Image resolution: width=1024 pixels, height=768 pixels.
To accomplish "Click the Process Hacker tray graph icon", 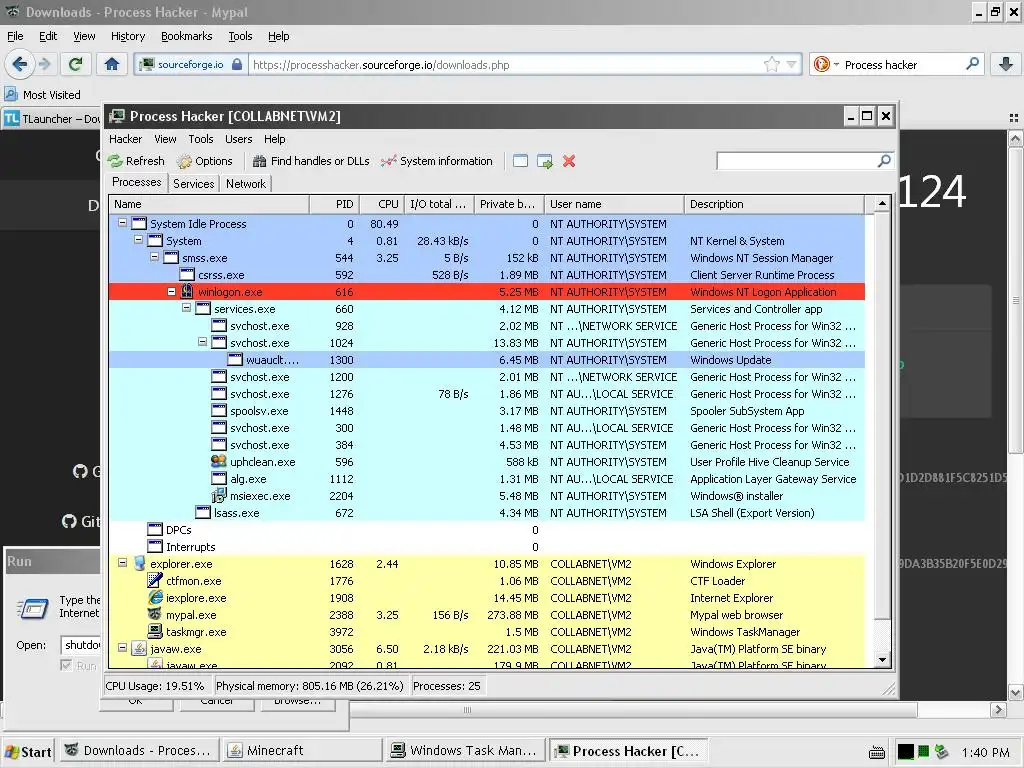I will tap(905, 752).
